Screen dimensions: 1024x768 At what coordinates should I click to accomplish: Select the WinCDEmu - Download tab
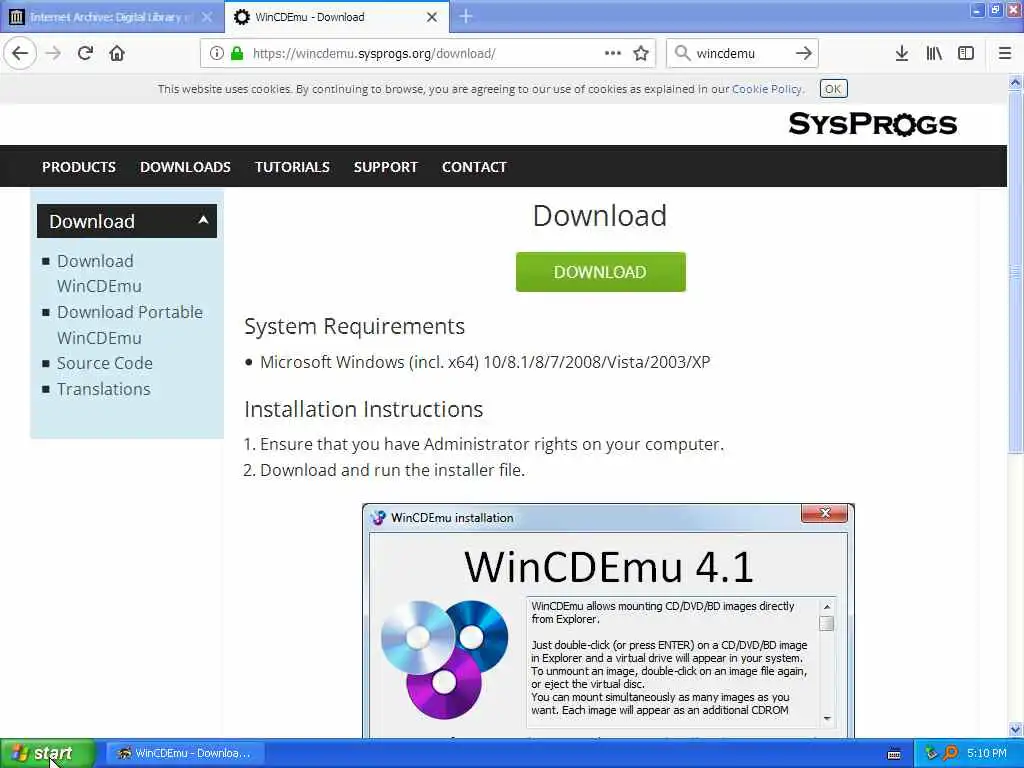(x=336, y=17)
